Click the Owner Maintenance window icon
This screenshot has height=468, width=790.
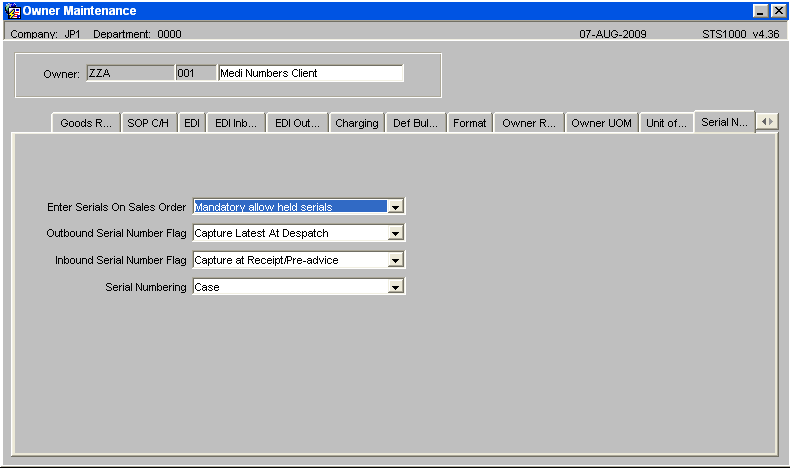coord(13,11)
